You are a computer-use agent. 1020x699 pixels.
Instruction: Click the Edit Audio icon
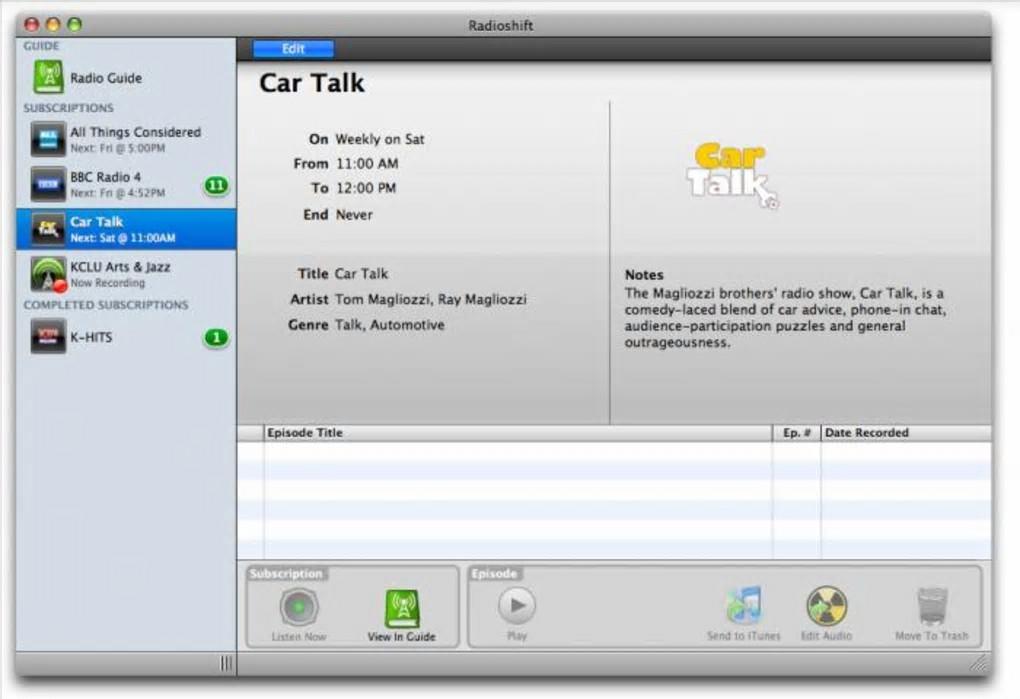click(x=826, y=605)
